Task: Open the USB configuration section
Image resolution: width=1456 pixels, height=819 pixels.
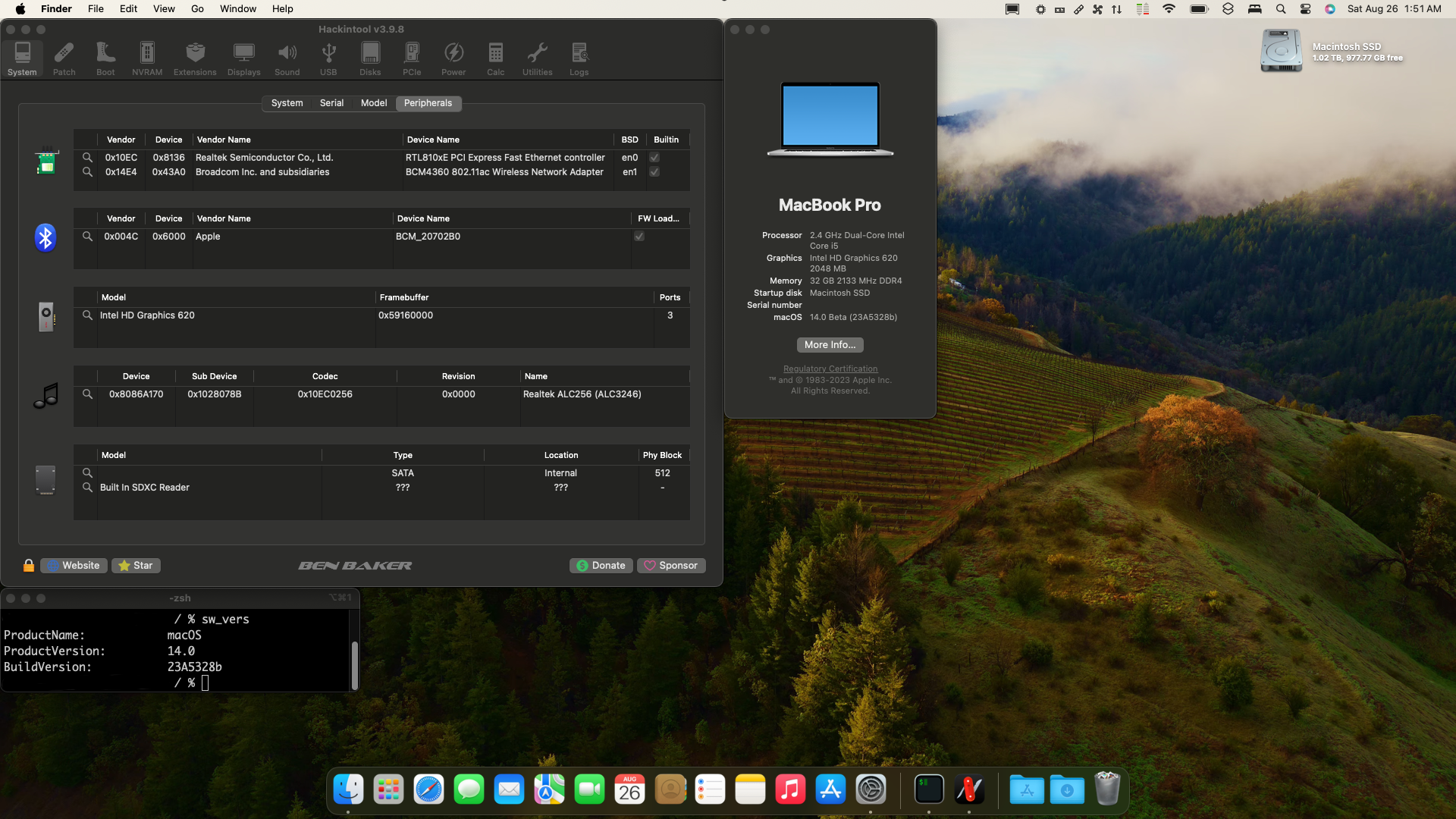Action: (328, 58)
